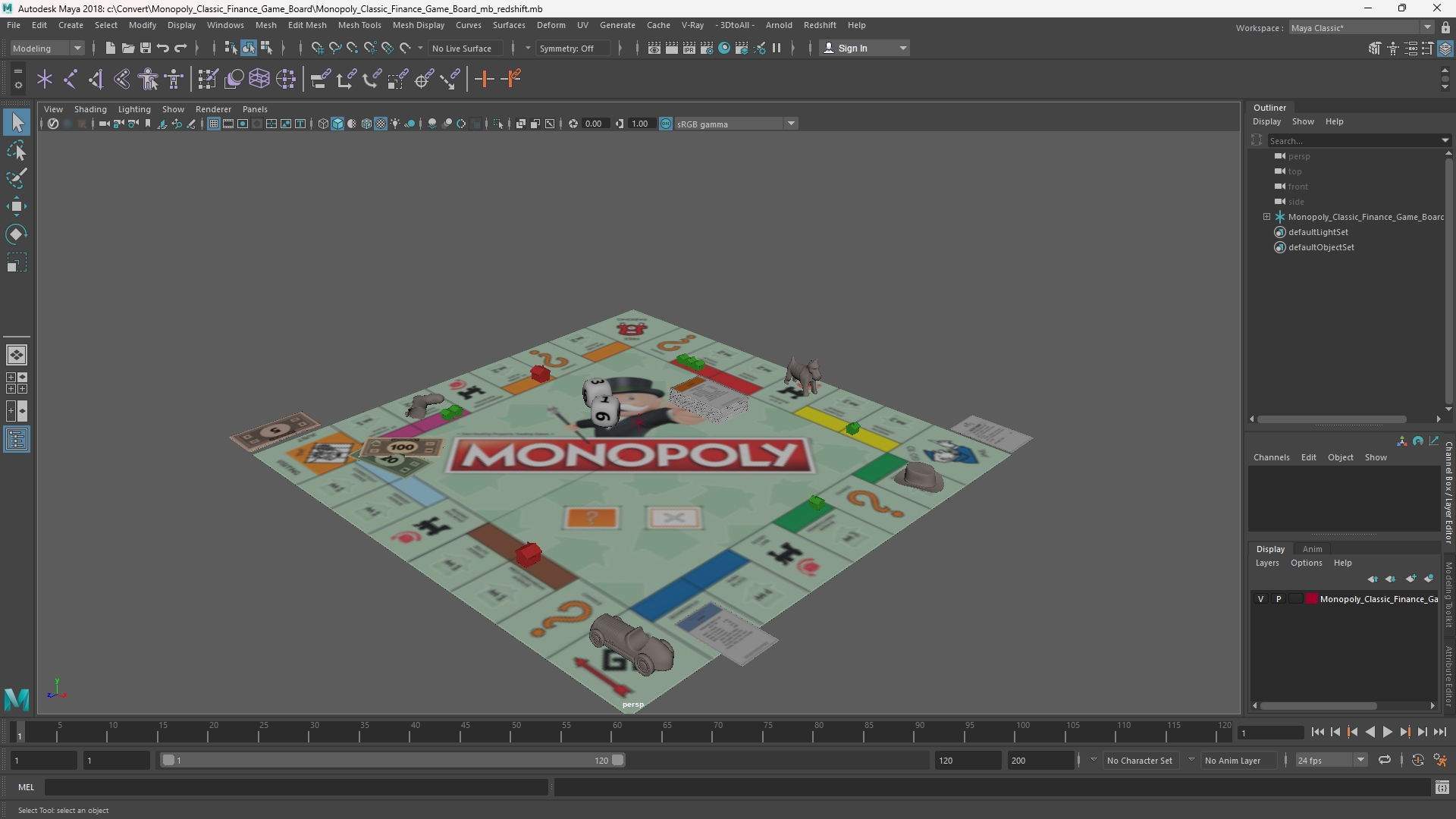Image resolution: width=1456 pixels, height=819 pixels.
Task: Click the Outliner horizontal scrollbar
Action: click(x=1332, y=419)
